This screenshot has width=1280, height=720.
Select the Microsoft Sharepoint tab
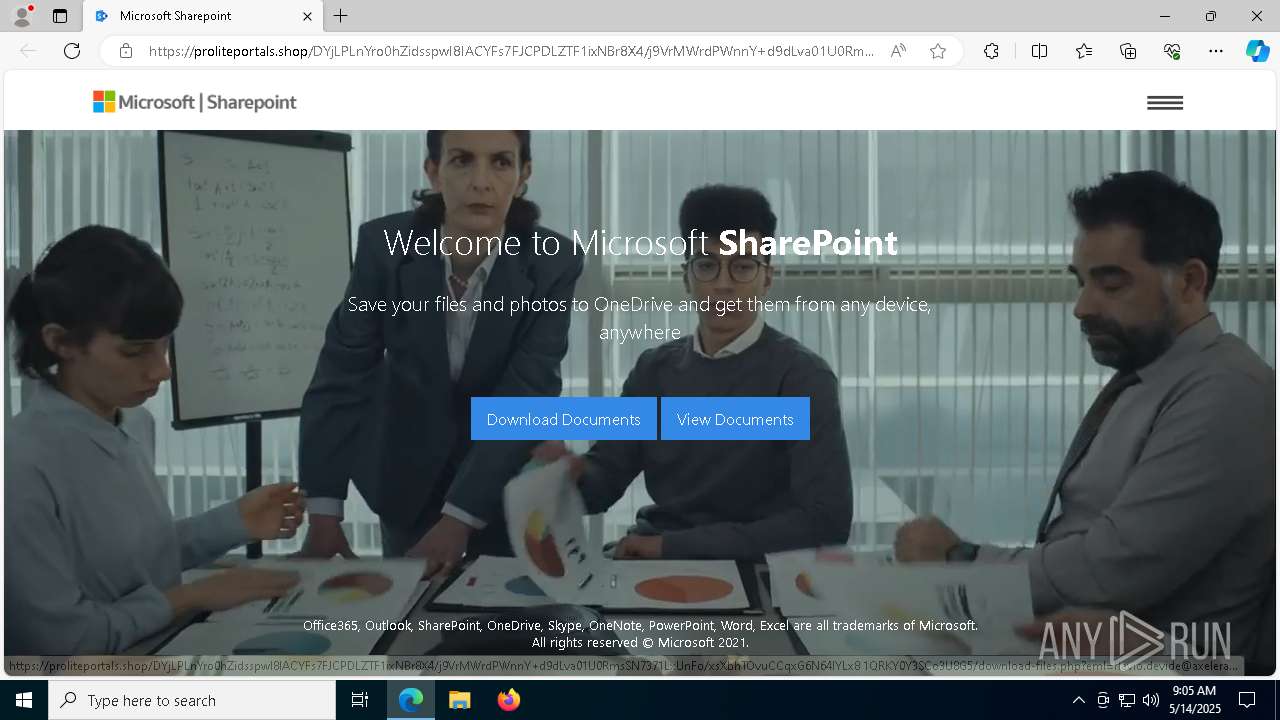204,16
